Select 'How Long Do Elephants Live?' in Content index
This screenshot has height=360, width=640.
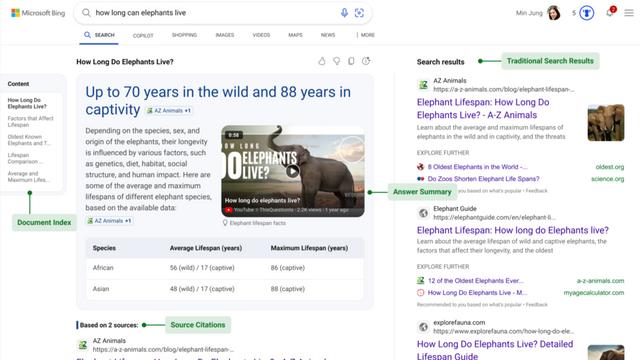point(27,103)
